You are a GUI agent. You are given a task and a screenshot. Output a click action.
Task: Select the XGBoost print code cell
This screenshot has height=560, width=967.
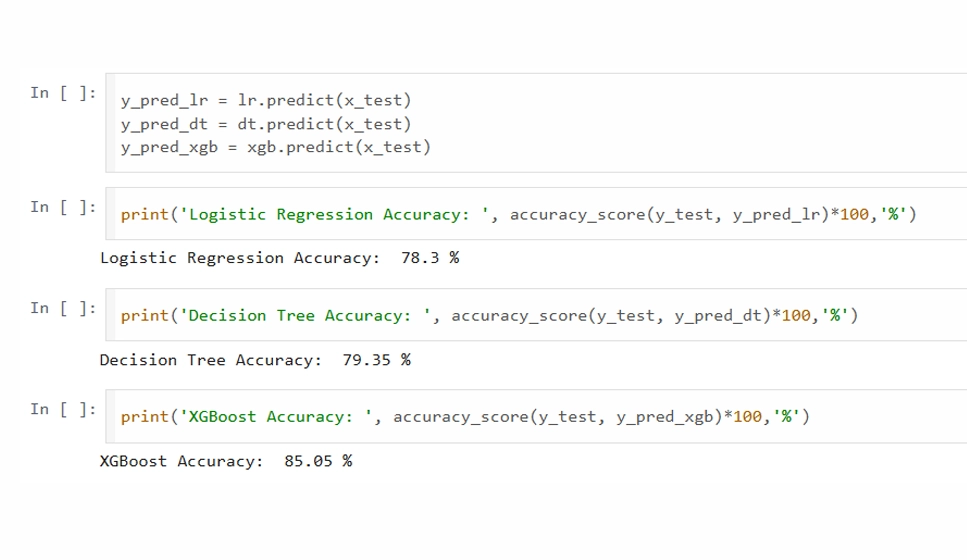[x=537, y=416]
